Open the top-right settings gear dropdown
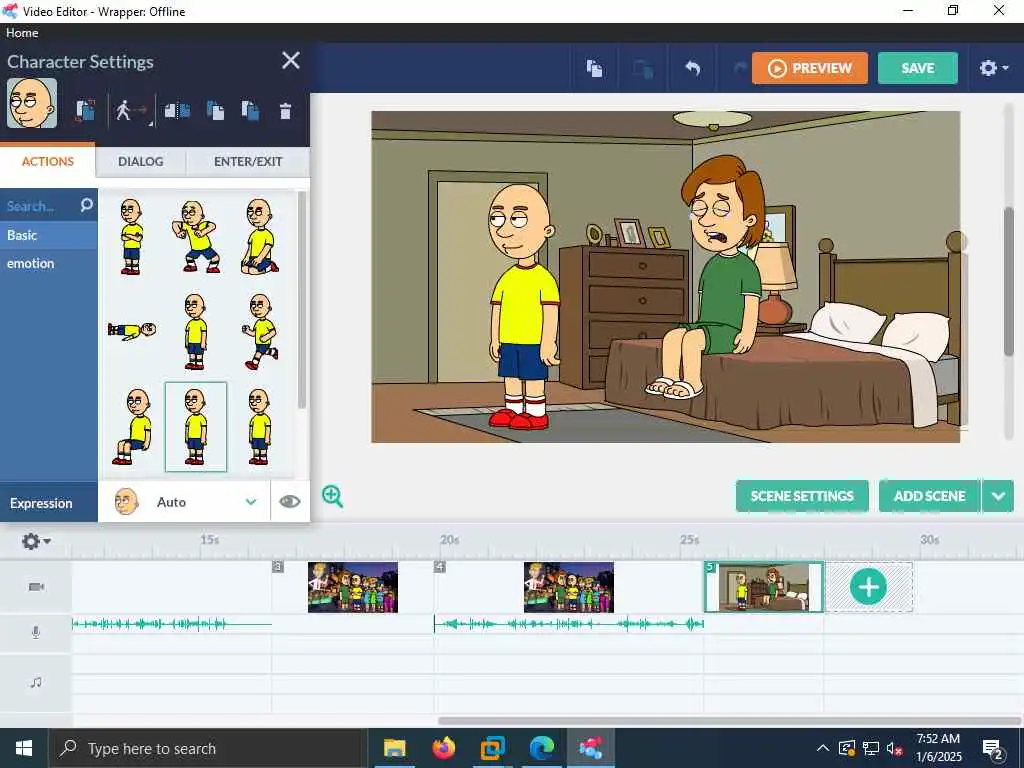The height and width of the screenshot is (768, 1024). [993, 68]
